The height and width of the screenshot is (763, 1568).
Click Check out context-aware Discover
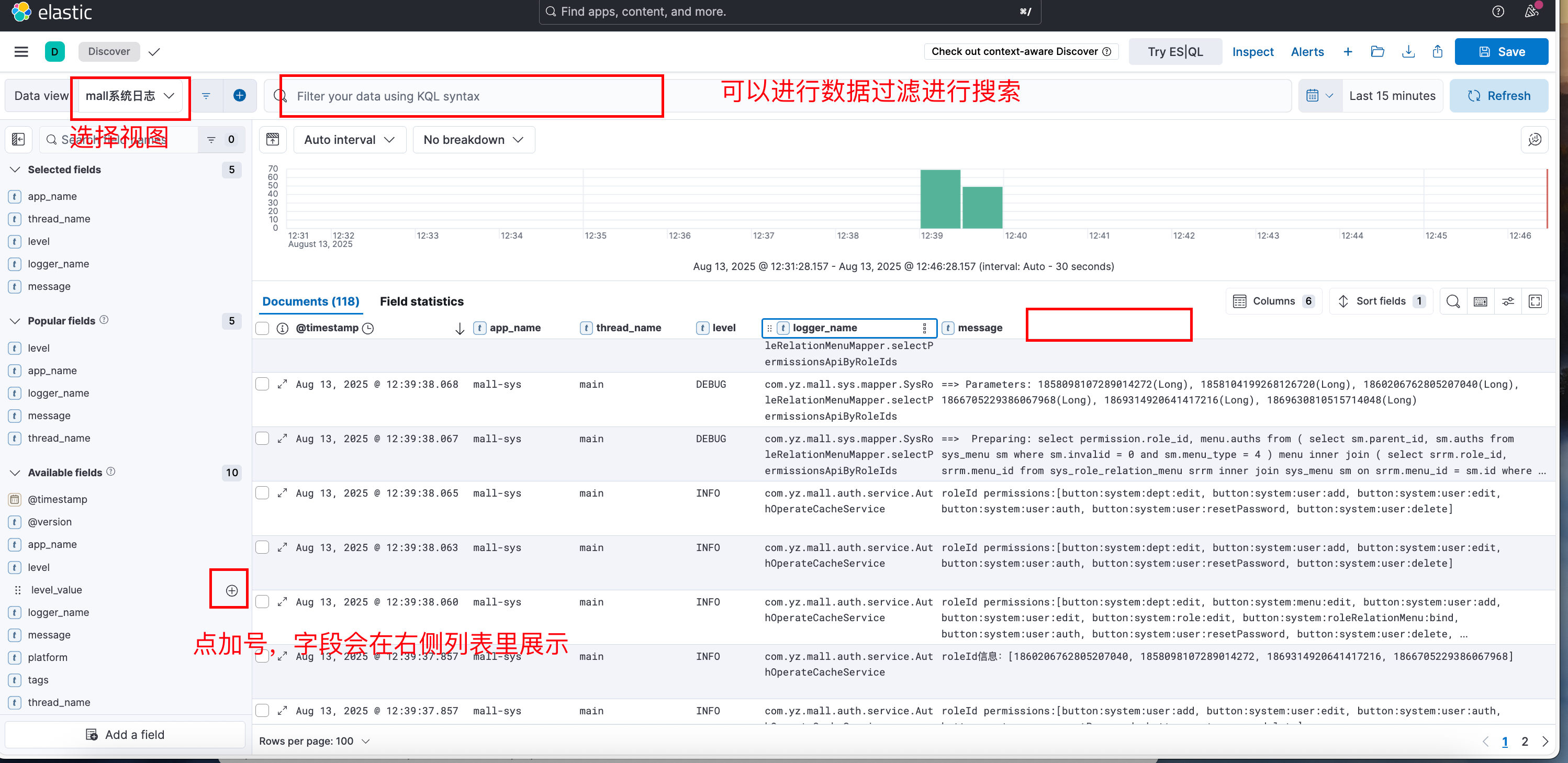coord(1021,52)
